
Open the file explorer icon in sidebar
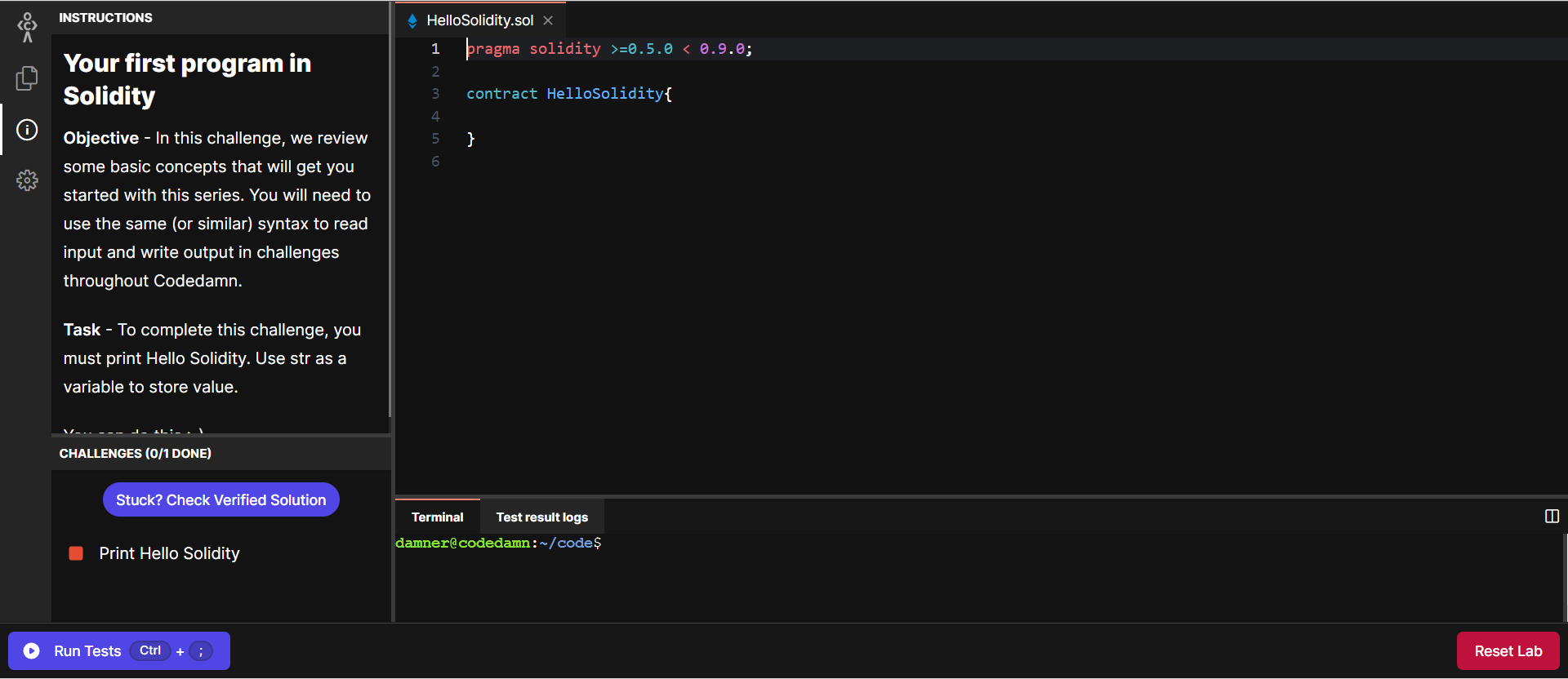coord(27,78)
